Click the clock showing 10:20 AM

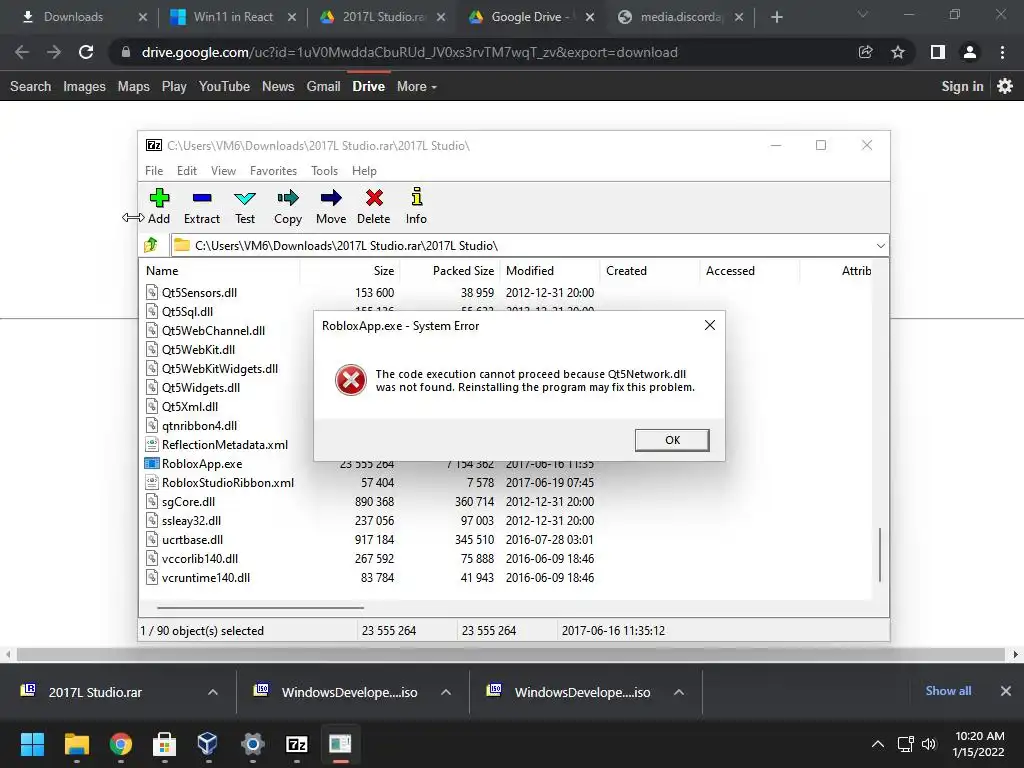979,736
